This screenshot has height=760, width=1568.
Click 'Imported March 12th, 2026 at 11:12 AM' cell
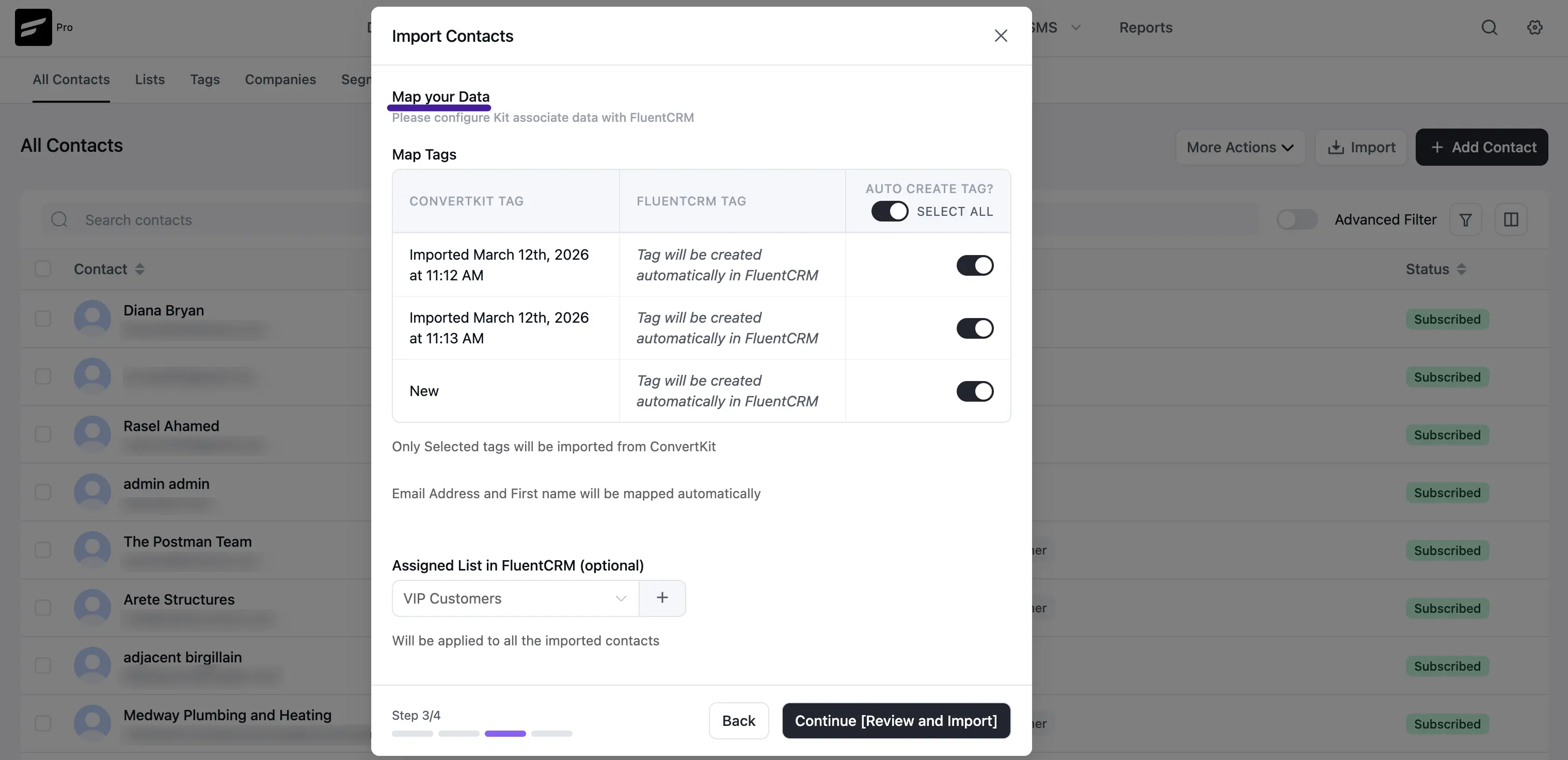coord(505,265)
